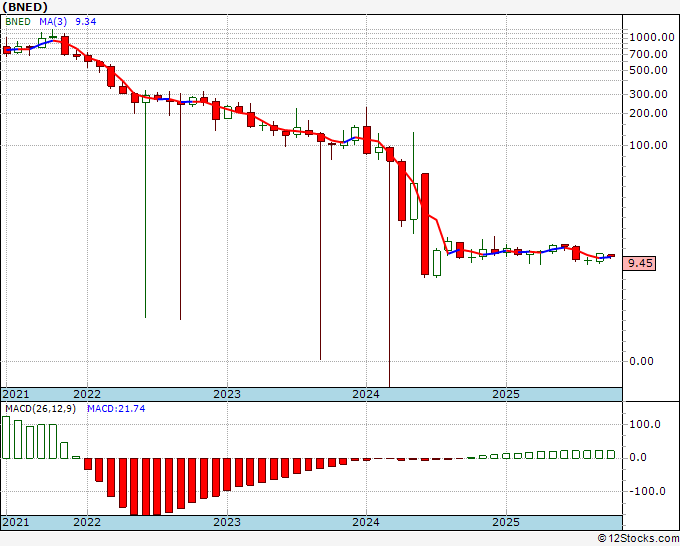Click the 0.00 price axis label

641,361
